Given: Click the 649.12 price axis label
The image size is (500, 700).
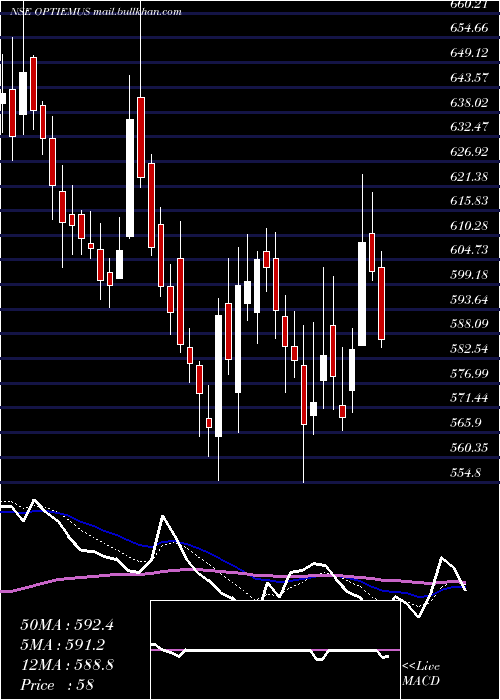Looking at the screenshot, I should click(469, 53).
